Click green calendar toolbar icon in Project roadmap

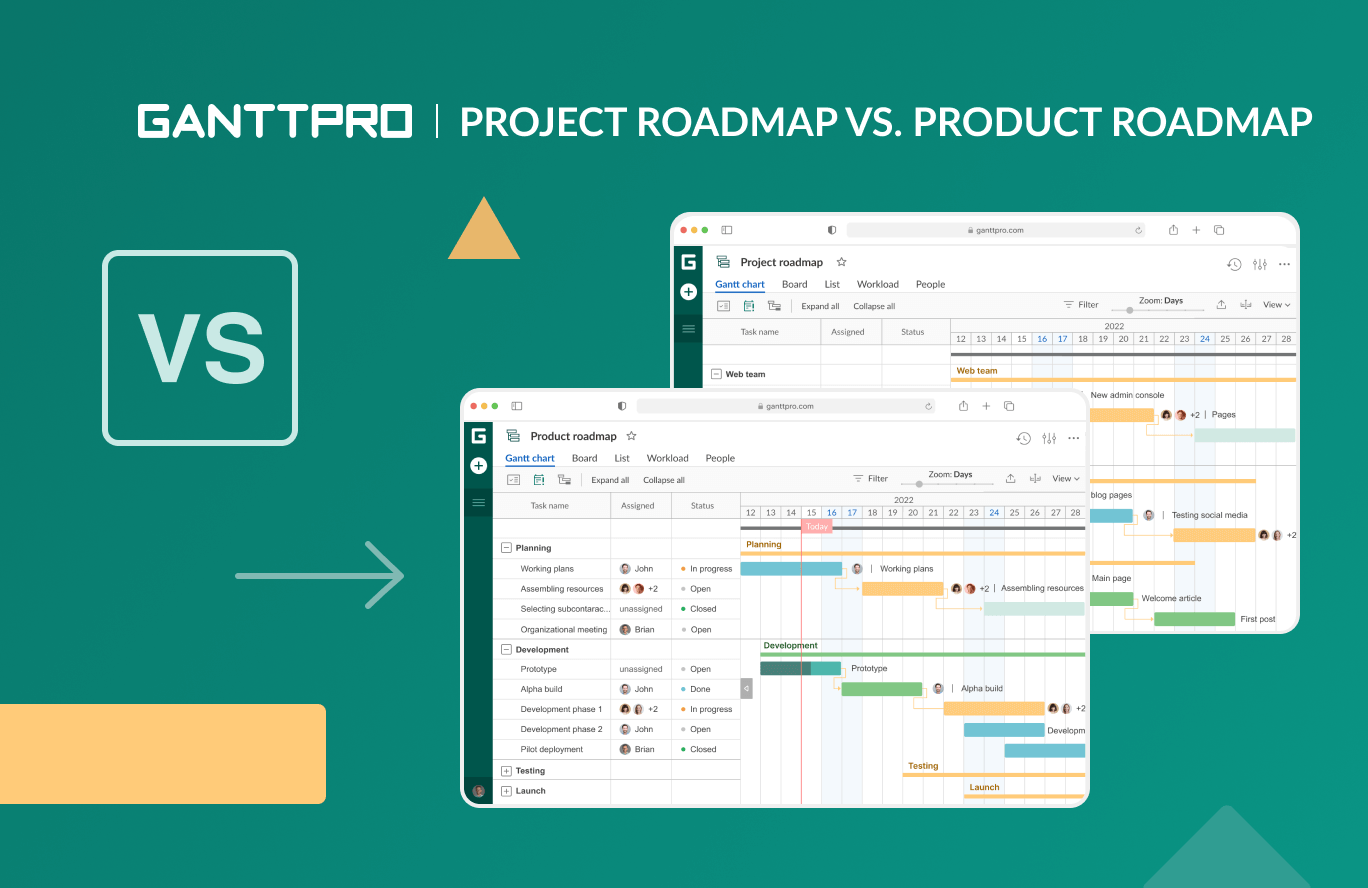point(748,306)
